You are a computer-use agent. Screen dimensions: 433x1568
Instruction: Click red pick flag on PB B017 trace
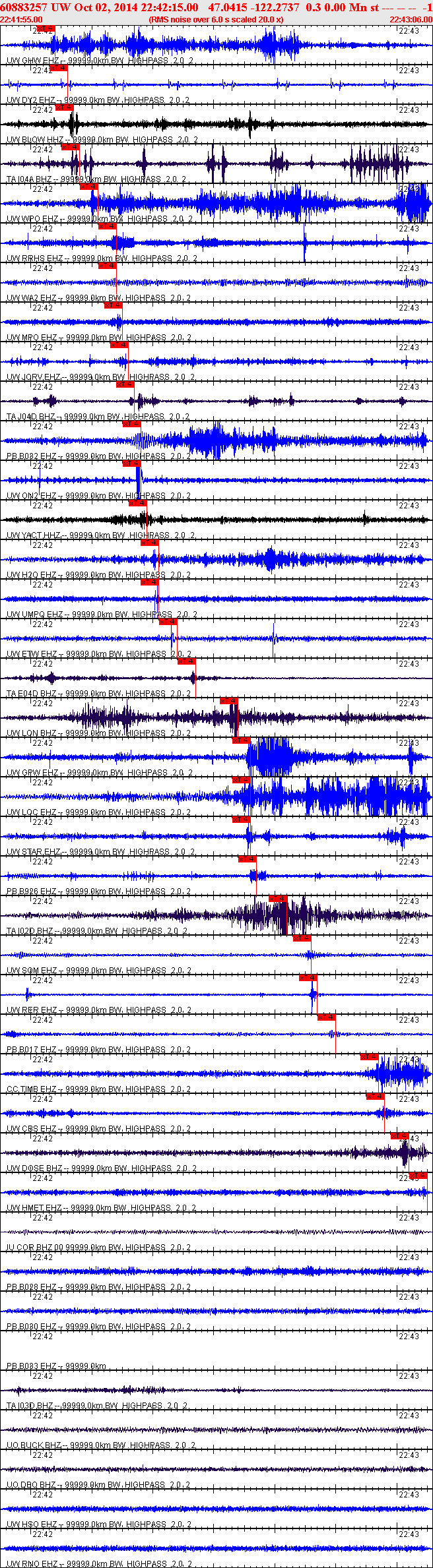pos(327,1017)
